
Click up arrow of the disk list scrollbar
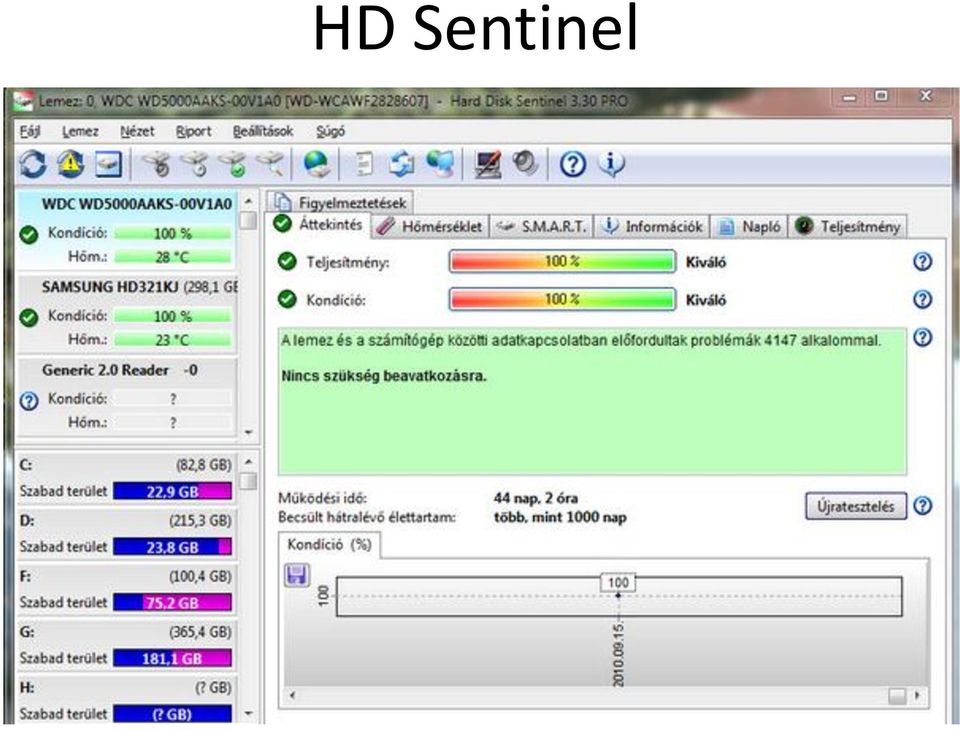click(248, 201)
